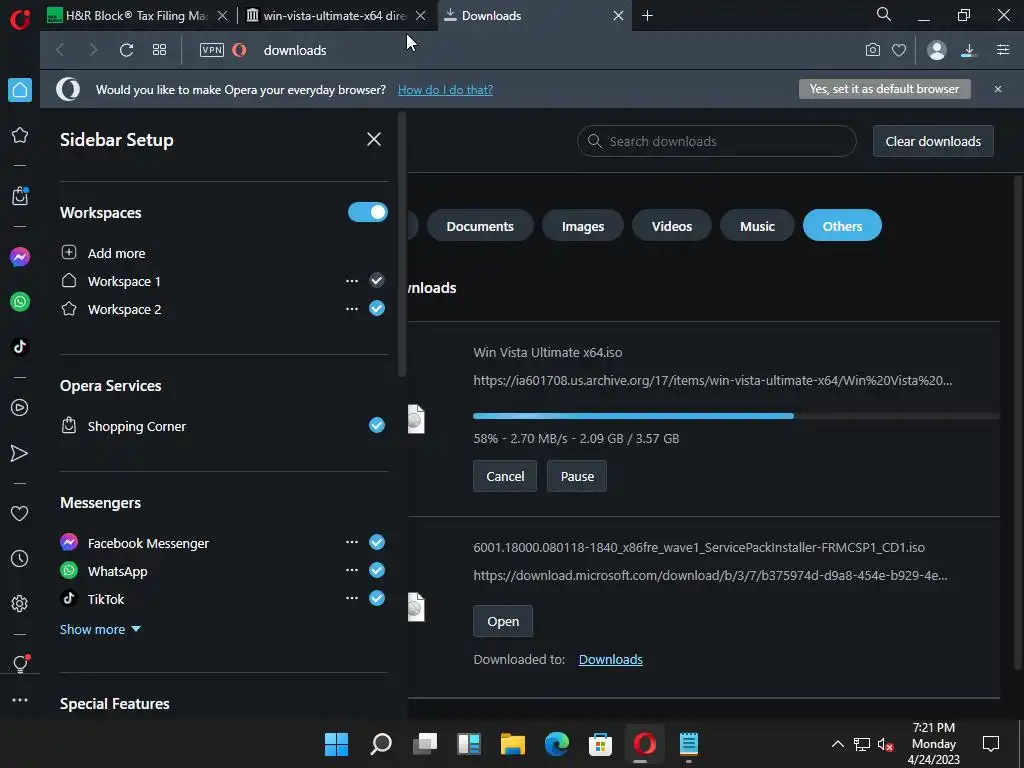This screenshot has height=768, width=1024.
Task: Uncheck Workspace 2 checkmark
Action: click(x=377, y=308)
